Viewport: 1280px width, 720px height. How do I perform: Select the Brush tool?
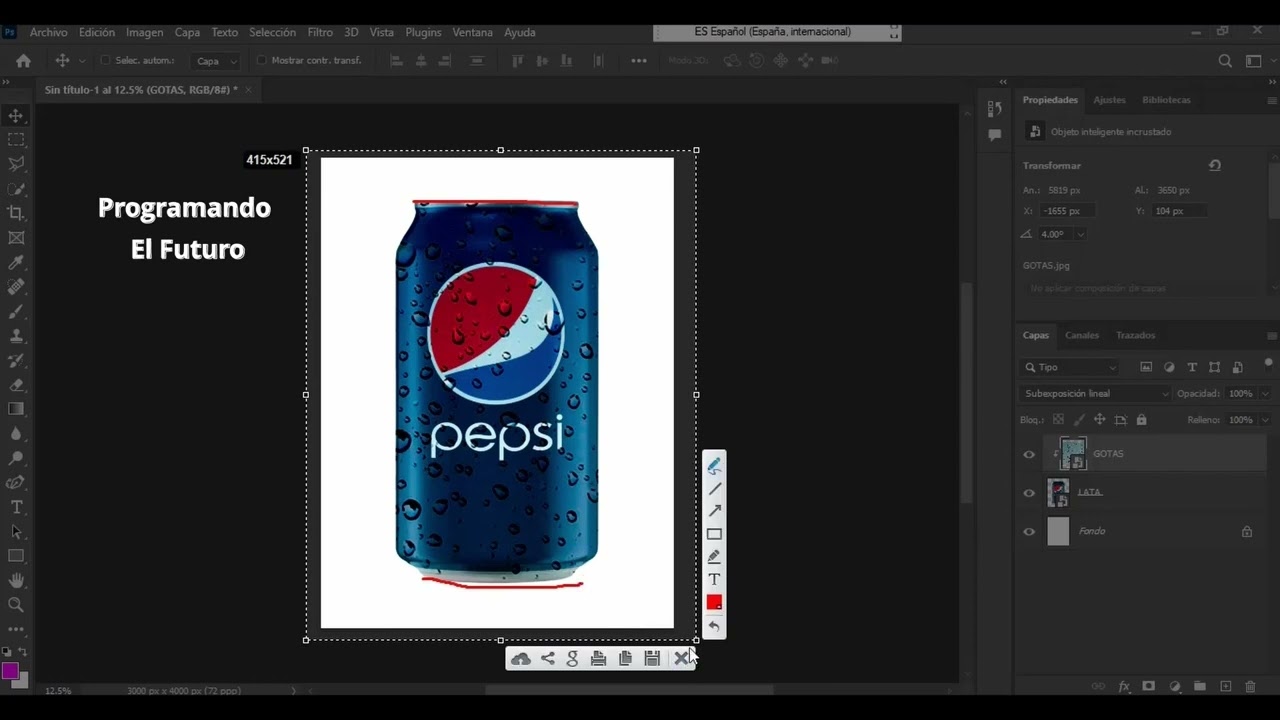tap(16, 311)
